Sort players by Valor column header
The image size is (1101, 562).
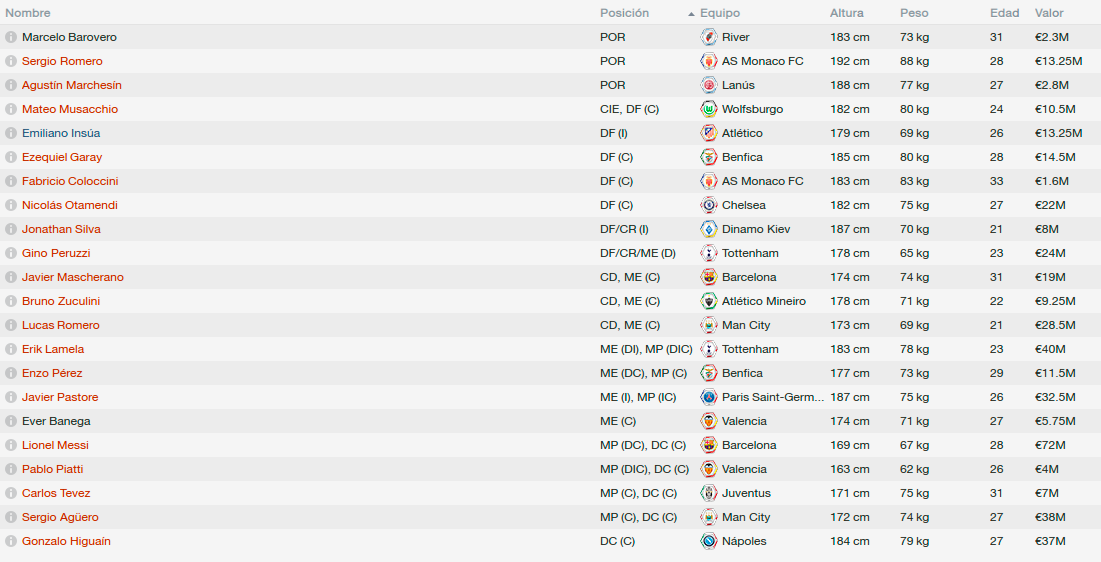[1049, 13]
